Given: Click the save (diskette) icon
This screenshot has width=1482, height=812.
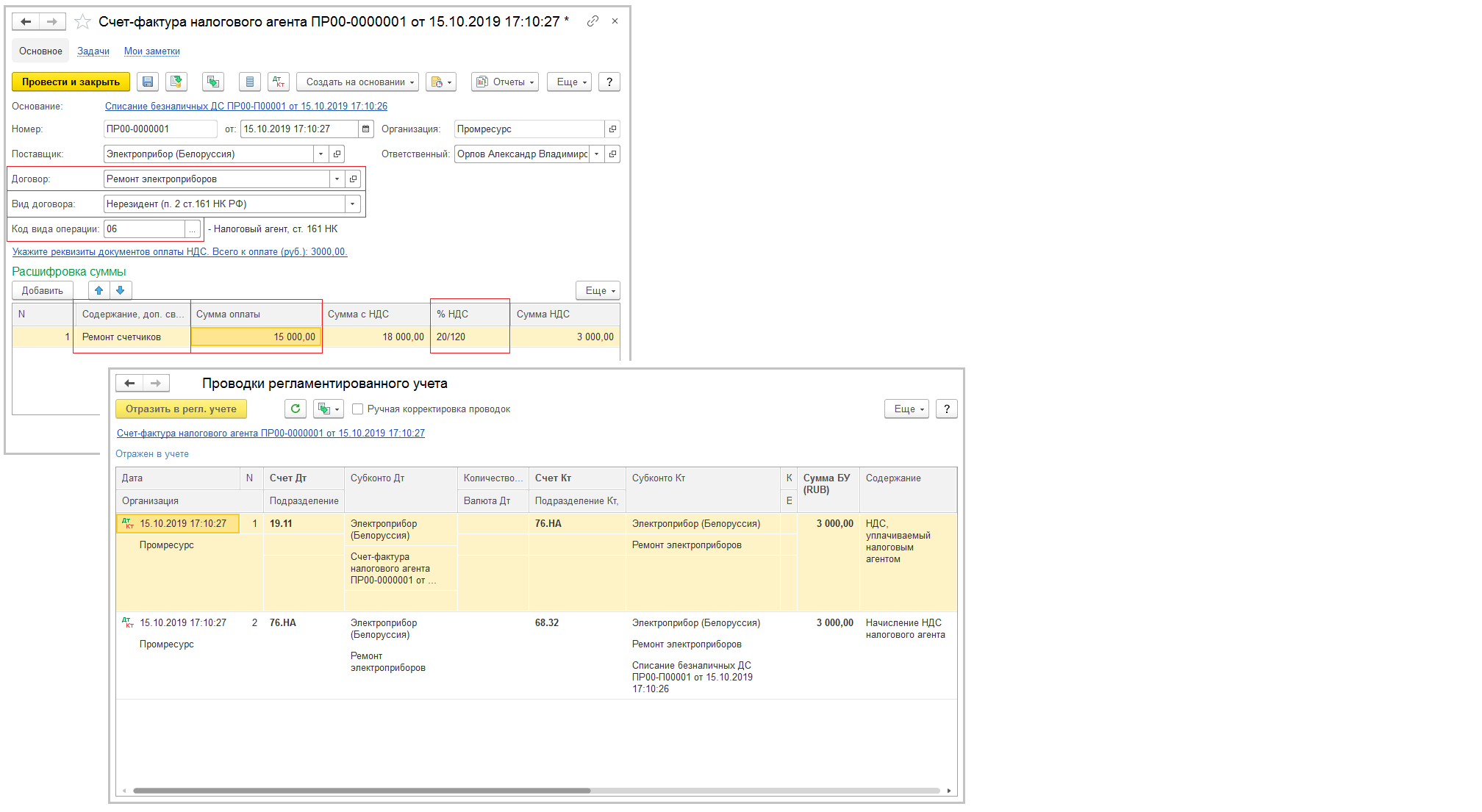Looking at the screenshot, I should 148,82.
